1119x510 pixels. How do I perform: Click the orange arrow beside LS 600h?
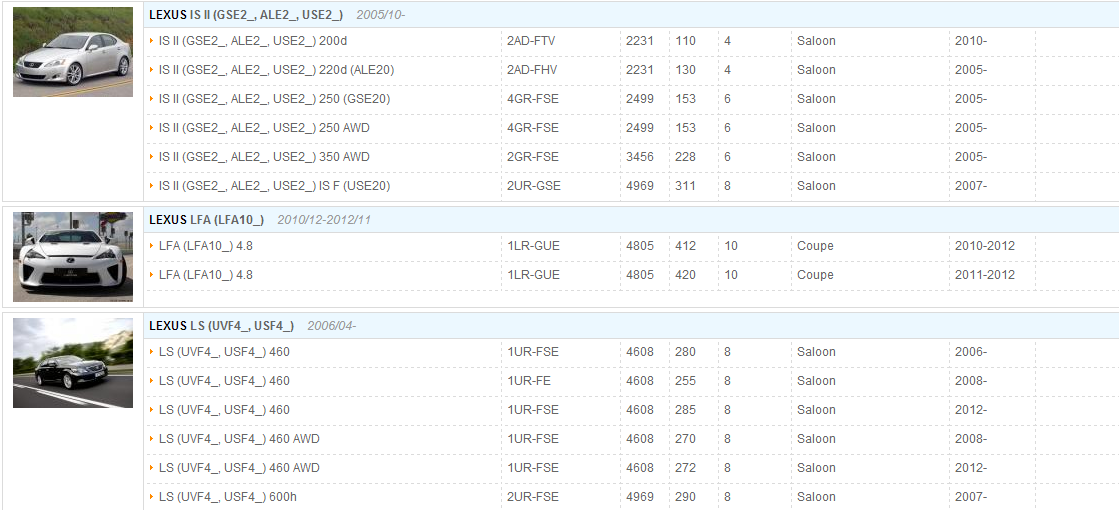tap(152, 496)
